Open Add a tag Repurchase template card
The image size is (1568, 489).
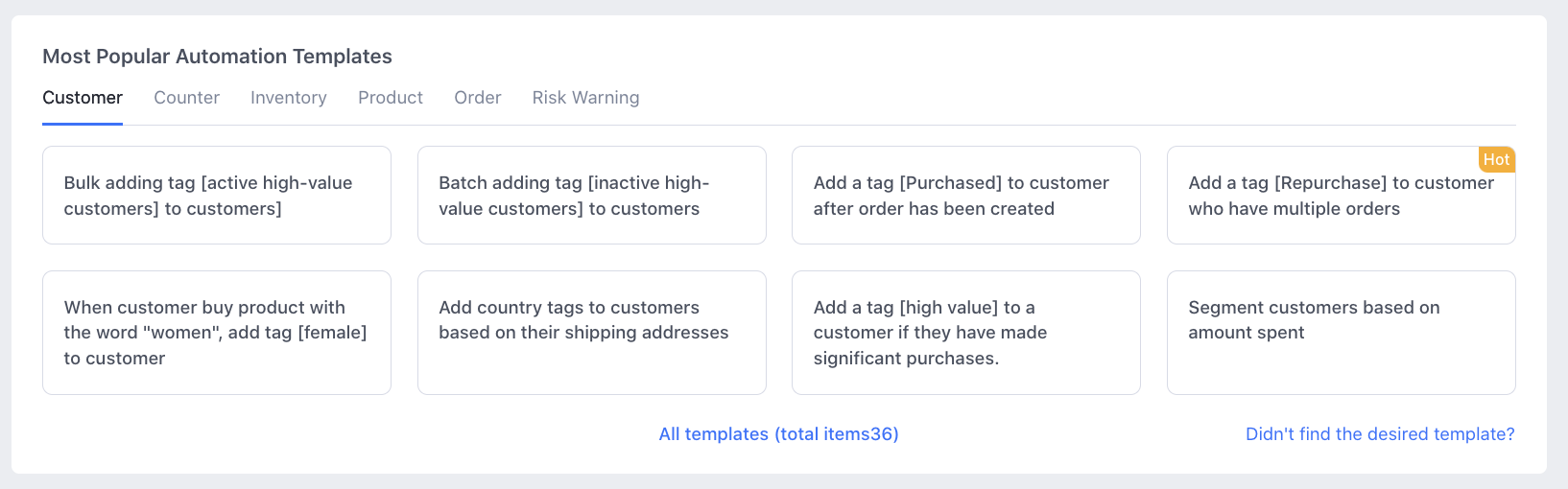coord(1342,196)
